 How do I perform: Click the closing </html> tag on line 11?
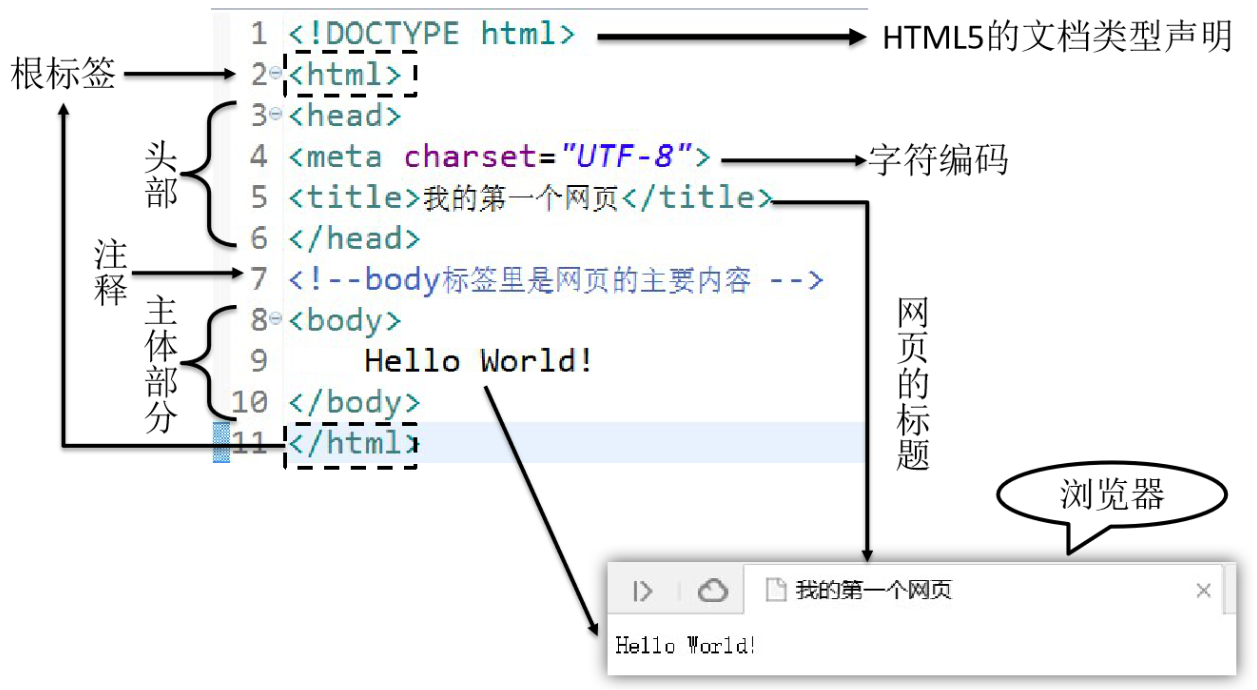[352, 443]
